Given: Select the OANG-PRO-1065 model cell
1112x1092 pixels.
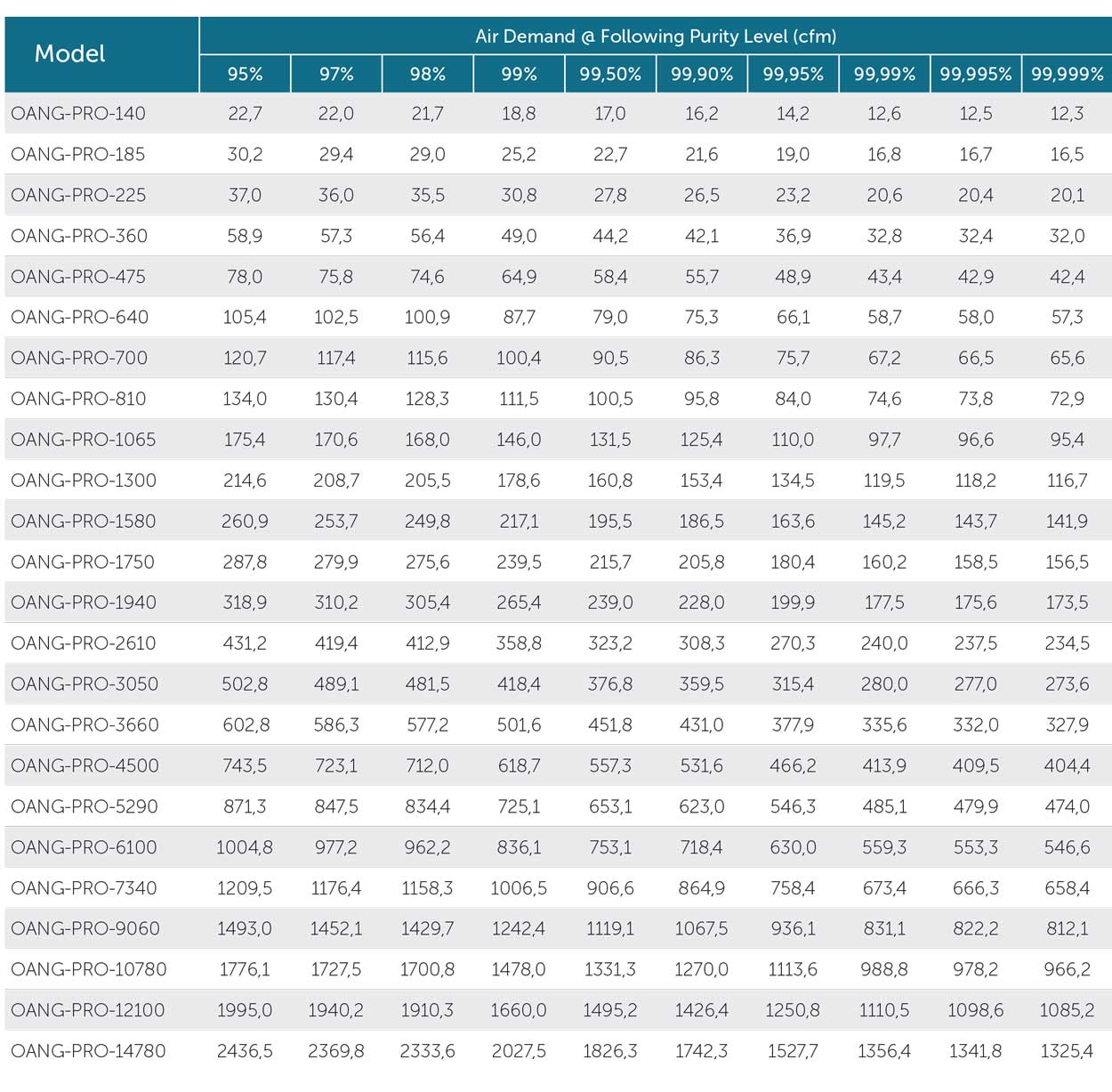Looking at the screenshot, I should tap(83, 439).
